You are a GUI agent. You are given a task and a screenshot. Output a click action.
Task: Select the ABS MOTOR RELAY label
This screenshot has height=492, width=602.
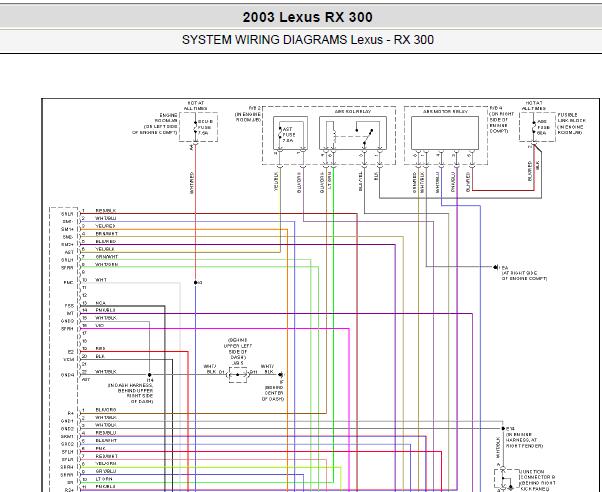445,111
